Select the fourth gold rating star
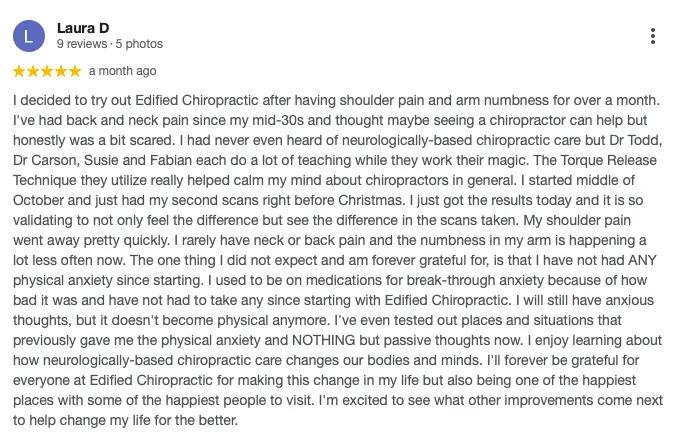The image size is (686, 441). [61, 71]
